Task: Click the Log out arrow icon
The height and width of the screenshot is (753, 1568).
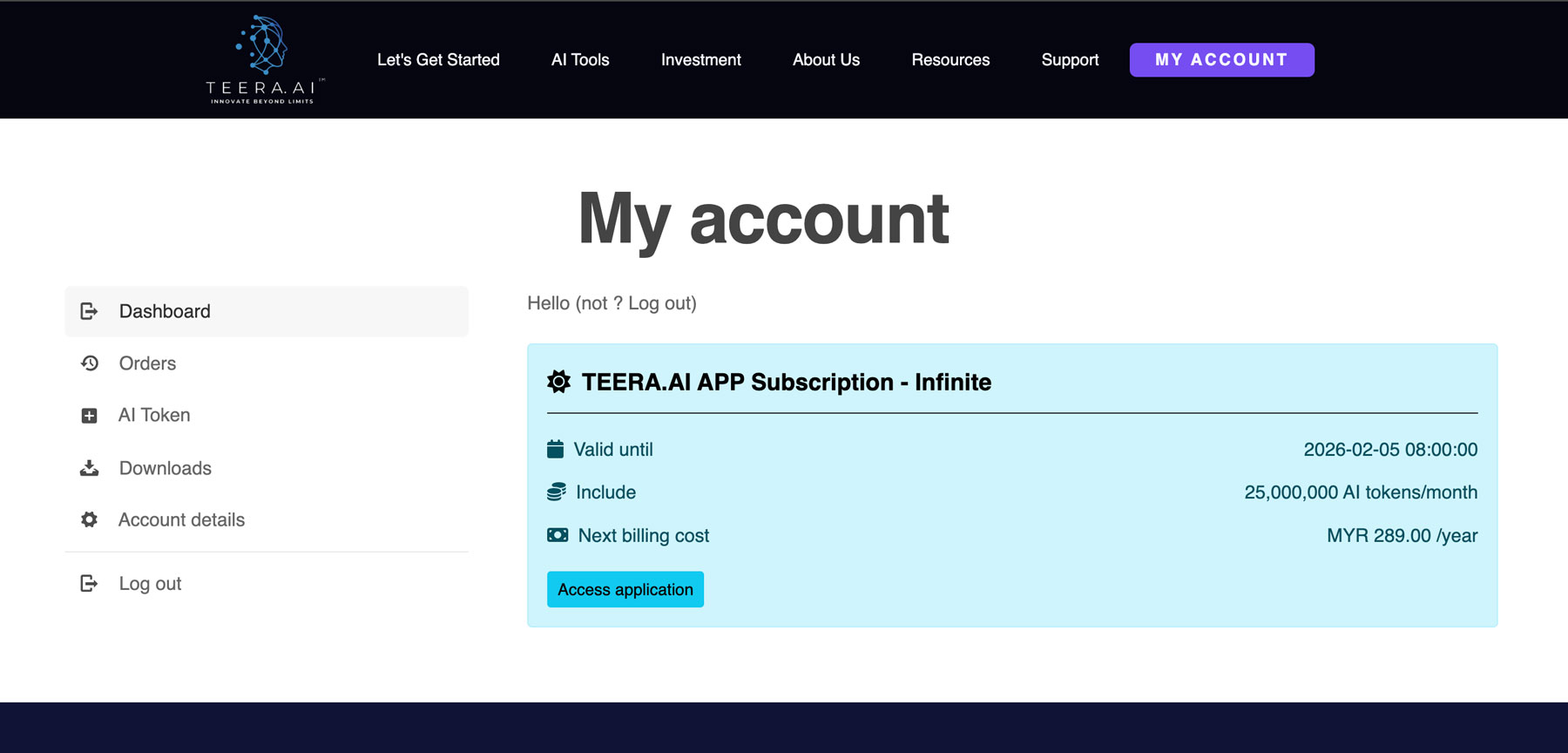Action: [89, 583]
